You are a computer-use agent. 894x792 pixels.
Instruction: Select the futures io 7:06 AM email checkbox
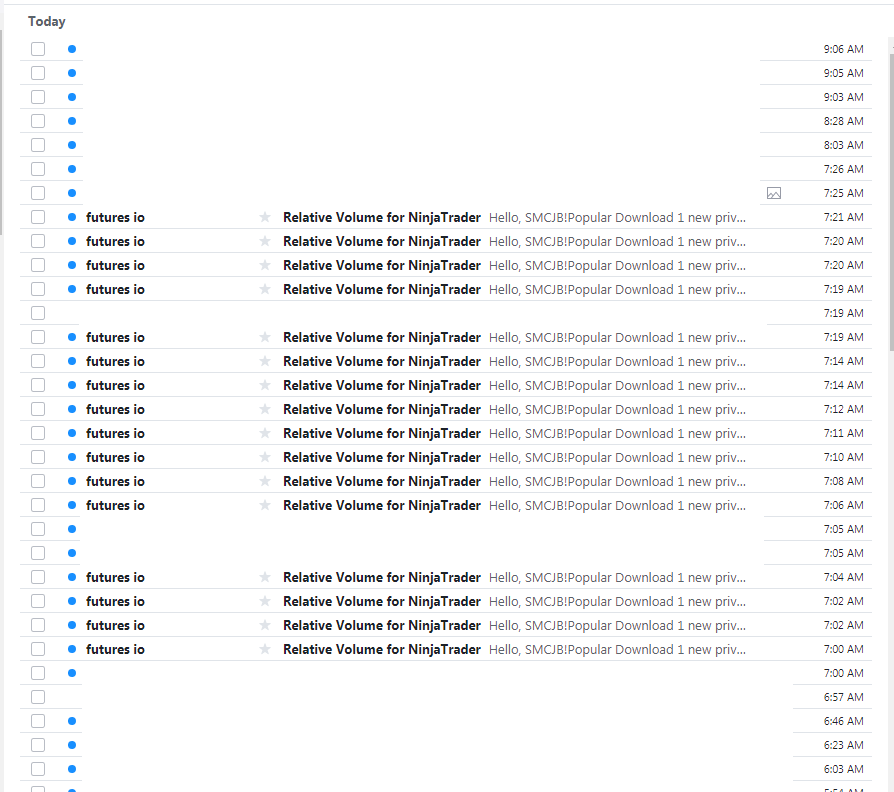coord(38,505)
